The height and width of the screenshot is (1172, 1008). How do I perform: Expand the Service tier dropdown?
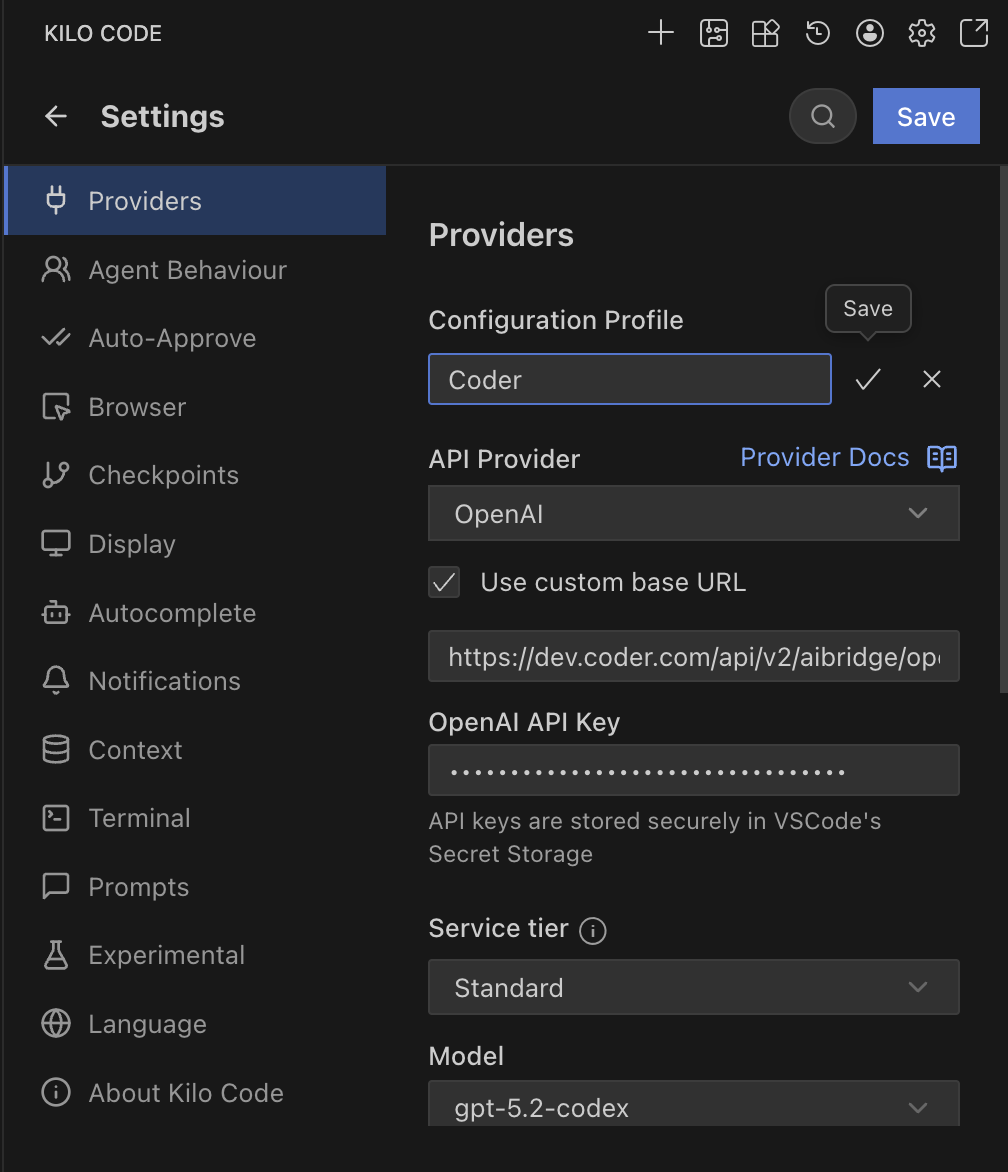click(x=694, y=987)
